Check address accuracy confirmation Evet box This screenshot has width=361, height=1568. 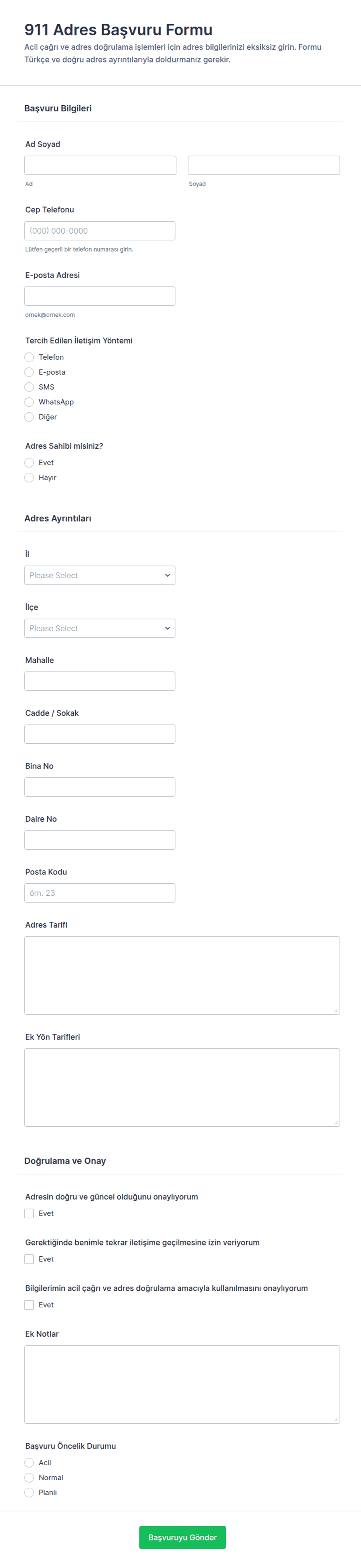tap(29, 1213)
